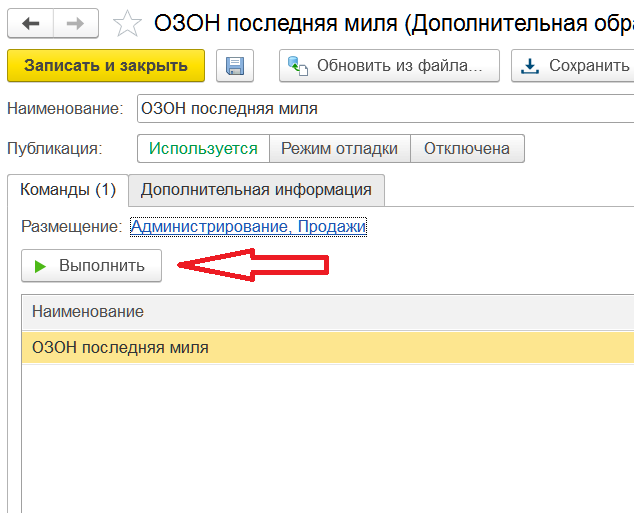This screenshot has height=513, width=634.
Task: Select 'Режим отладки' publication mode
Action: click(x=340, y=149)
